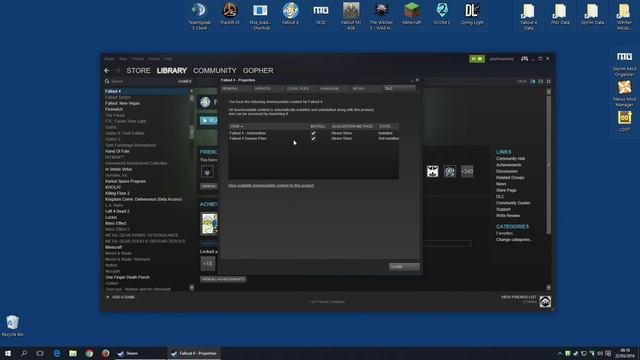640x360 pixels.
Task: Open the Fallout NV 4GB desktop icon
Action: (351, 16)
